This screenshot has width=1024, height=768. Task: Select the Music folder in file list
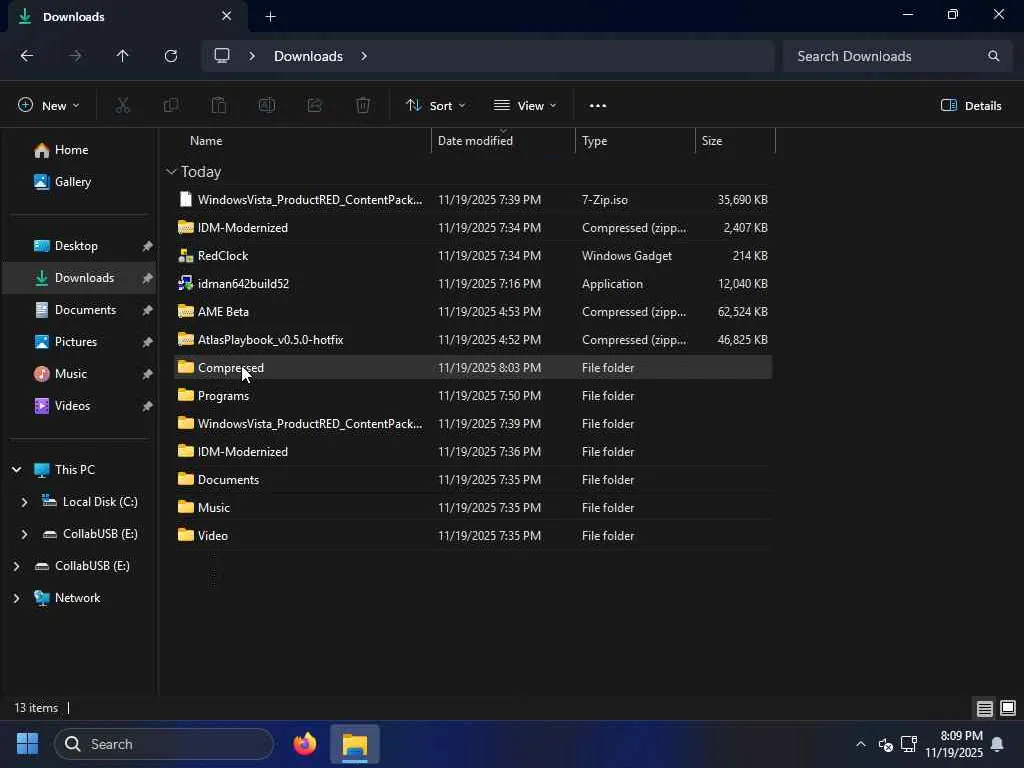pos(473,507)
